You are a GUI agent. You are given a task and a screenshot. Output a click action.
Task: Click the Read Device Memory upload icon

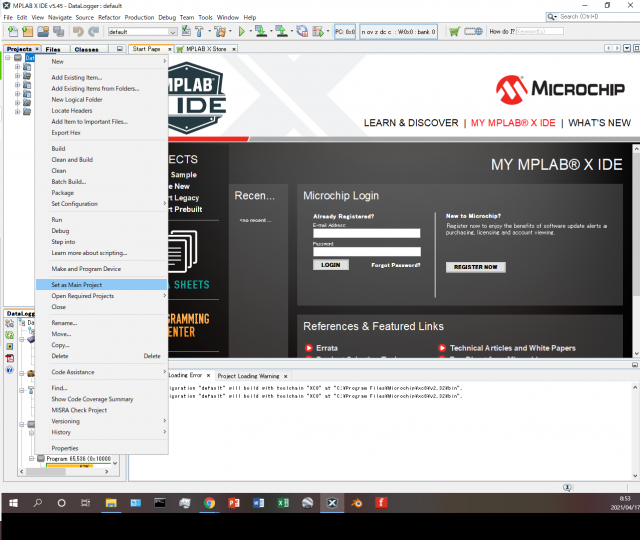[282, 31]
